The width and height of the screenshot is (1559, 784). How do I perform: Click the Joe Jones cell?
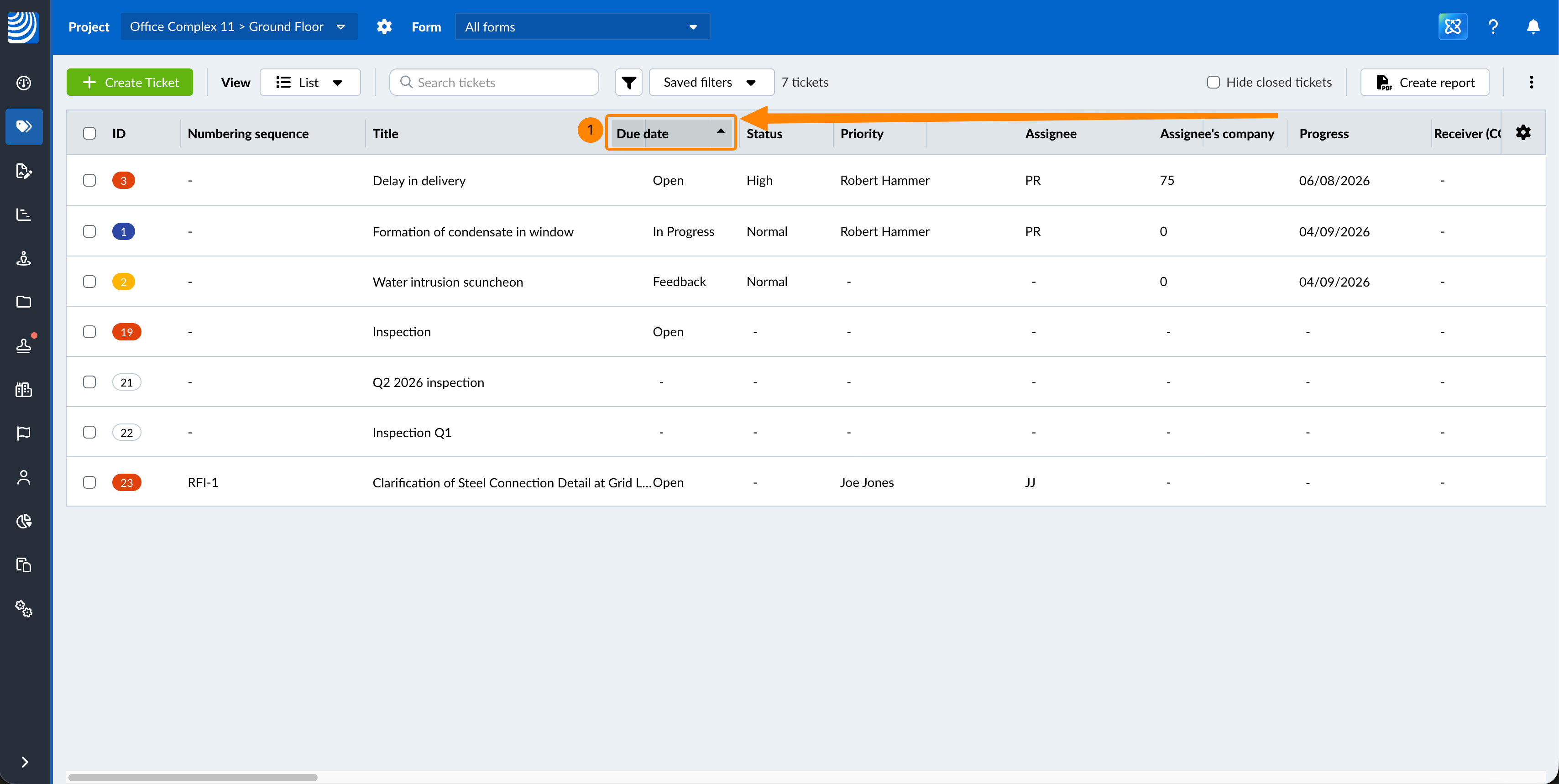pos(867,482)
